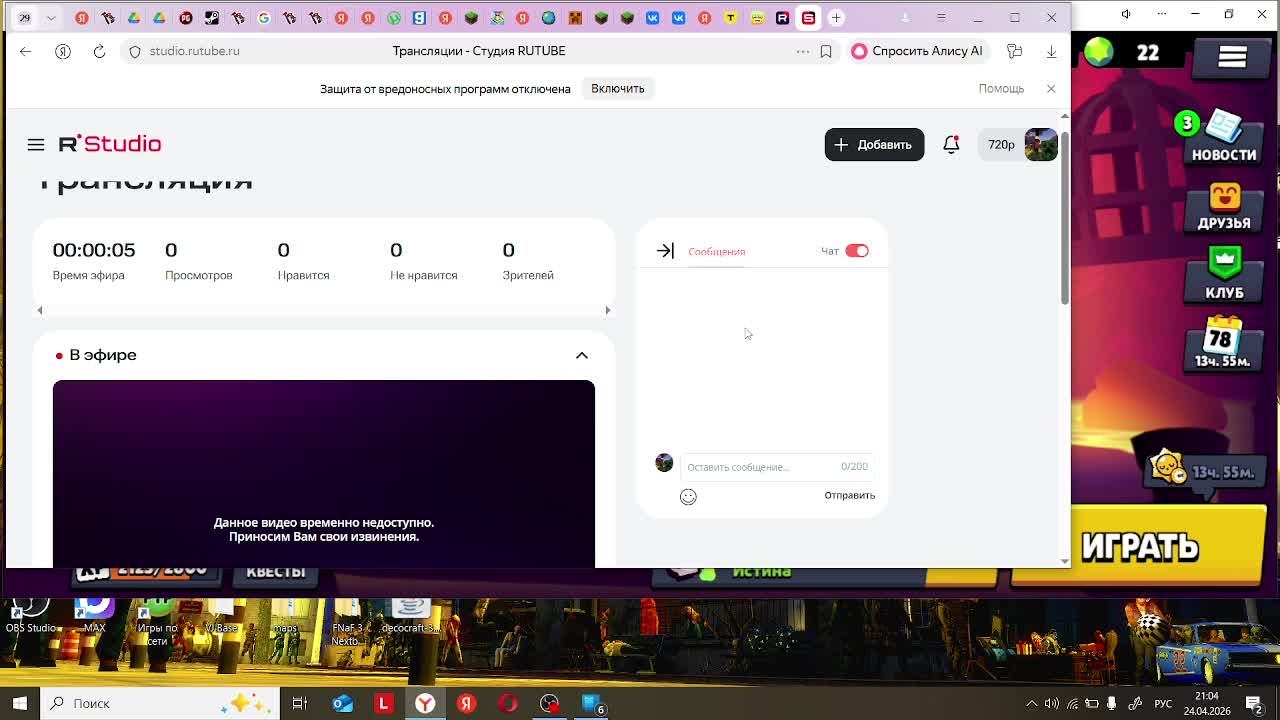The height and width of the screenshot is (720, 1280).
Task: Open Игры по сети desktop shortcut
Action: click(157, 620)
